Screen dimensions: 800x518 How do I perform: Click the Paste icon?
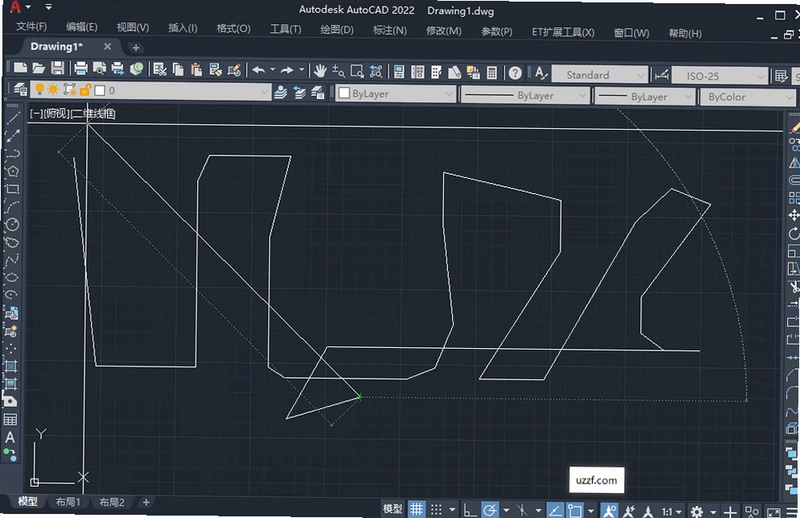[x=196, y=69]
